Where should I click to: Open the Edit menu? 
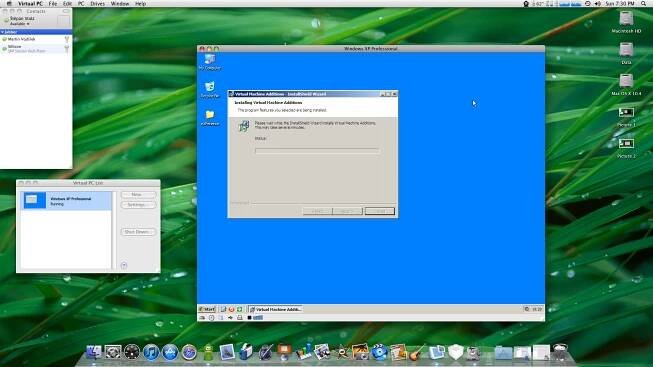click(x=67, y=4)
